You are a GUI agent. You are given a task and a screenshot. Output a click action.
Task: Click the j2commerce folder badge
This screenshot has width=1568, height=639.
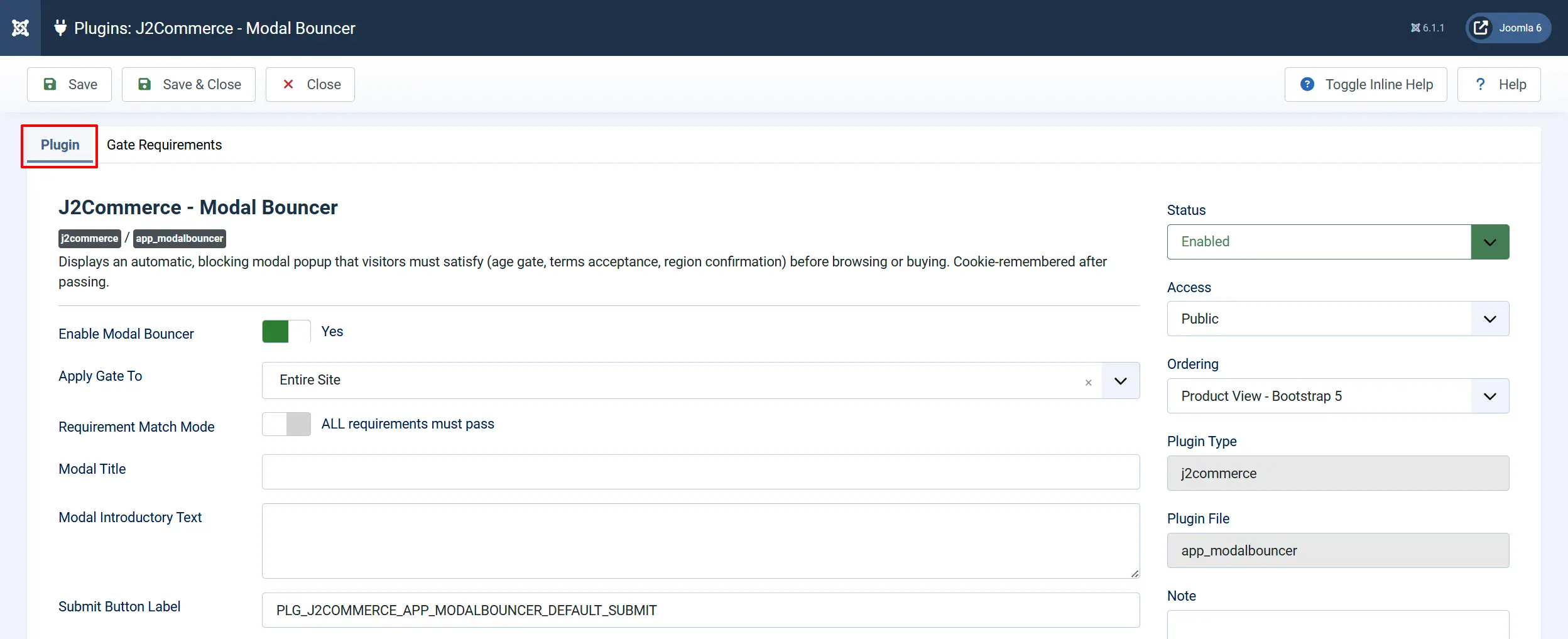(89, 239)
